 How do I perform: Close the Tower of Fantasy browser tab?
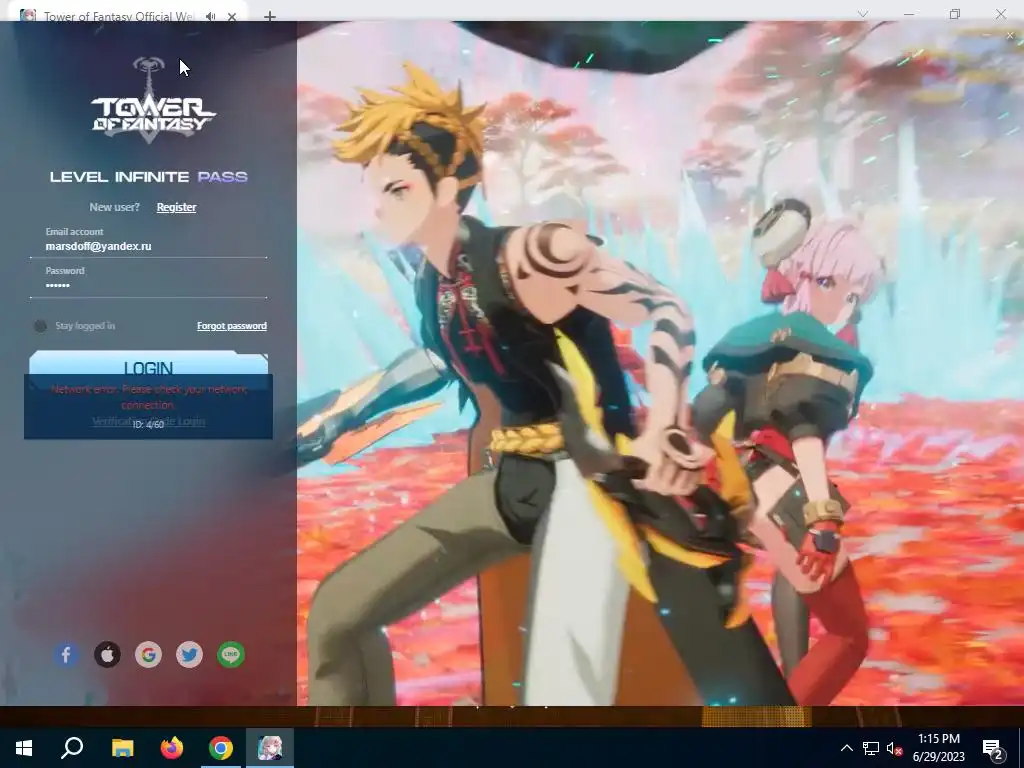coord(232,16)
